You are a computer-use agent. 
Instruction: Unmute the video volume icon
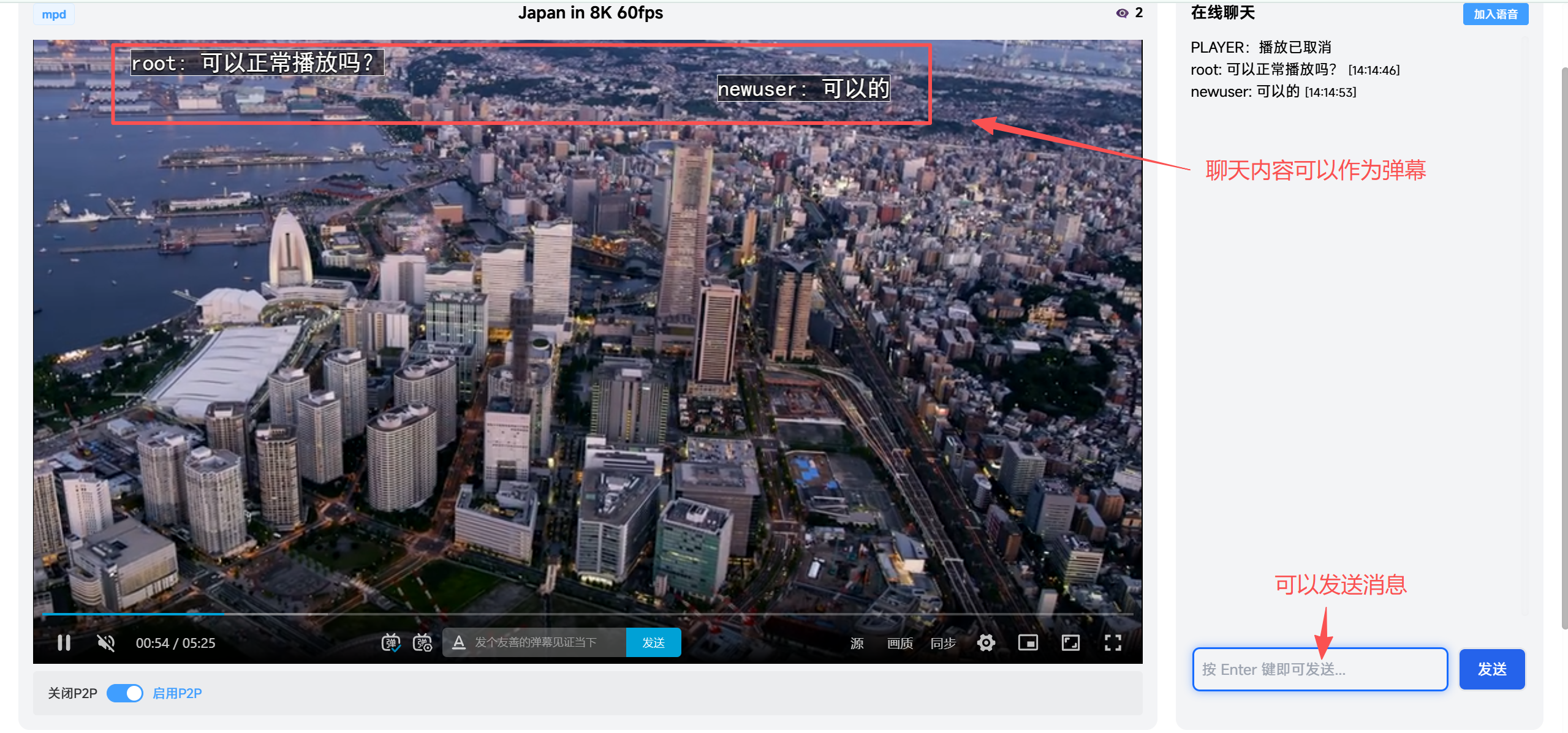(x=106, y=642)
